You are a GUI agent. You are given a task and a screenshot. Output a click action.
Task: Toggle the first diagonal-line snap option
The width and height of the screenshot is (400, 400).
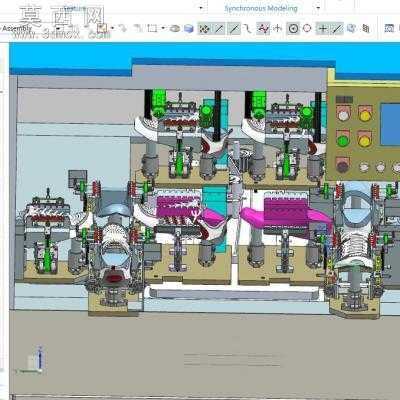pyautogui.click(x=219, y=29)
